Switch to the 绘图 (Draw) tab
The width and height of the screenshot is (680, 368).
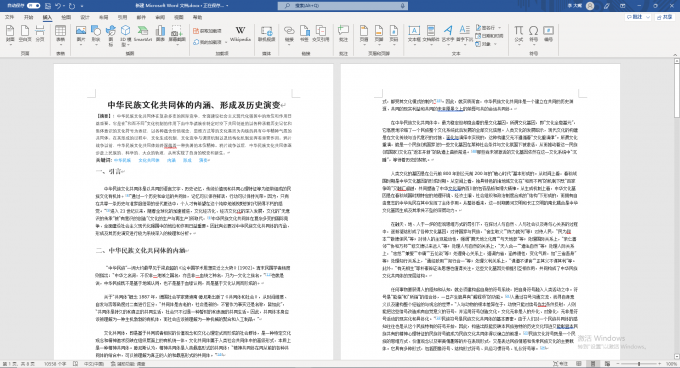point(66,17)
